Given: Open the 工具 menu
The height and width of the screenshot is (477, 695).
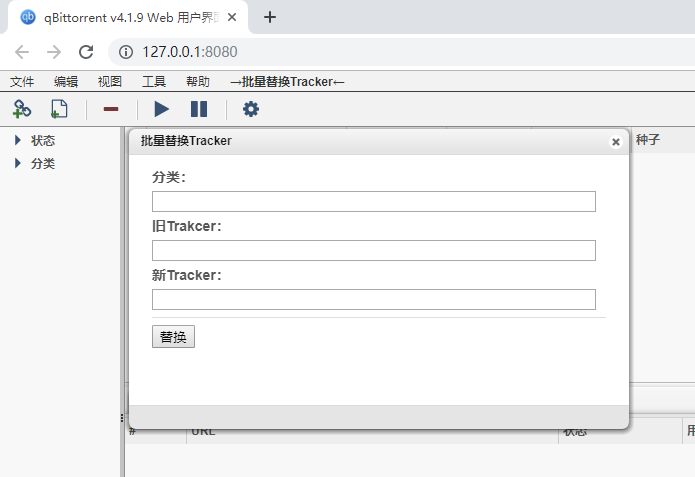Looking at the screenshot, I should click(x=154, y=82).
